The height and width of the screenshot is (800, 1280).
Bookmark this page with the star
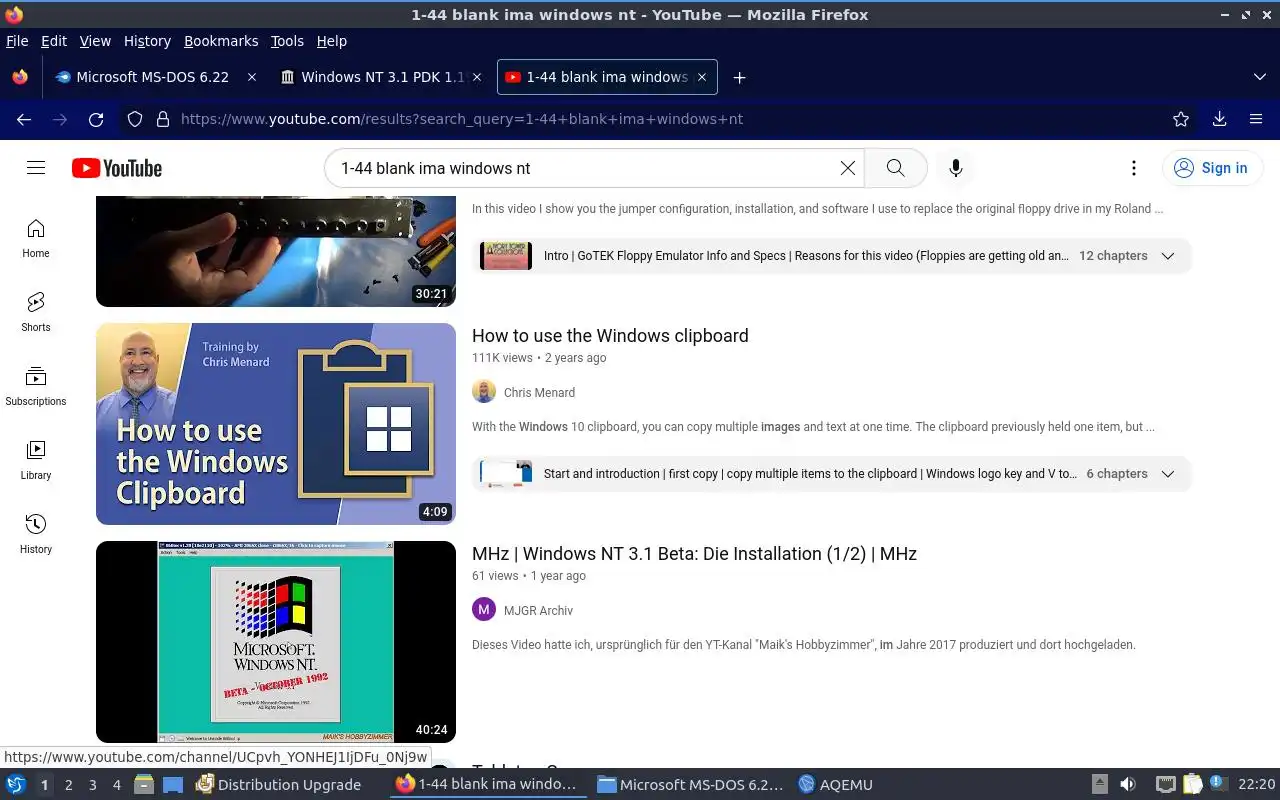tap(1181, 119)
